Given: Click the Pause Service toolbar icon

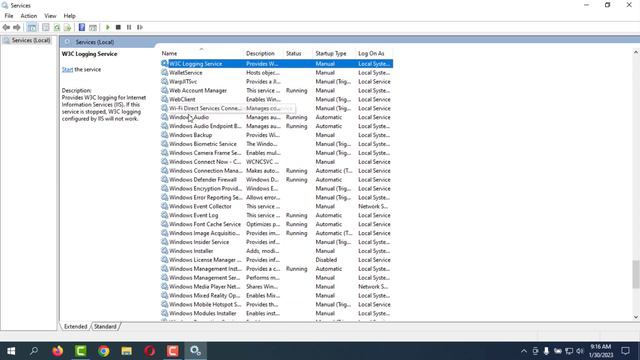Looking at the screenshot, I should point(129,27).
